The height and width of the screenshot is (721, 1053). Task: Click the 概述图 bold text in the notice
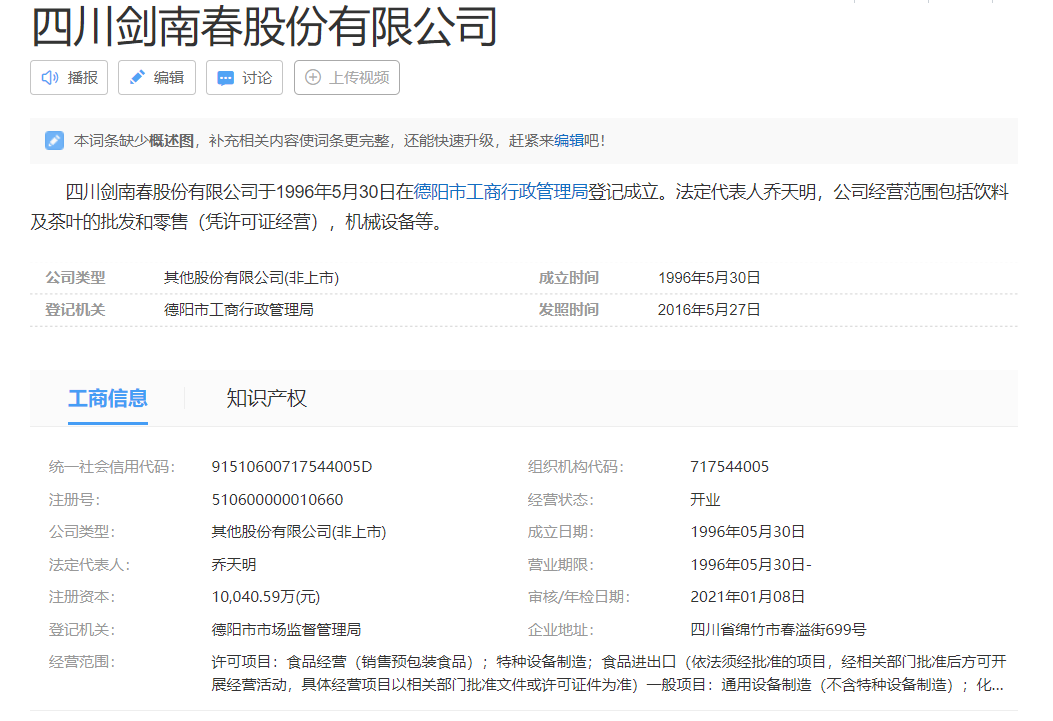pyautogui.click(x=171, y=140)
